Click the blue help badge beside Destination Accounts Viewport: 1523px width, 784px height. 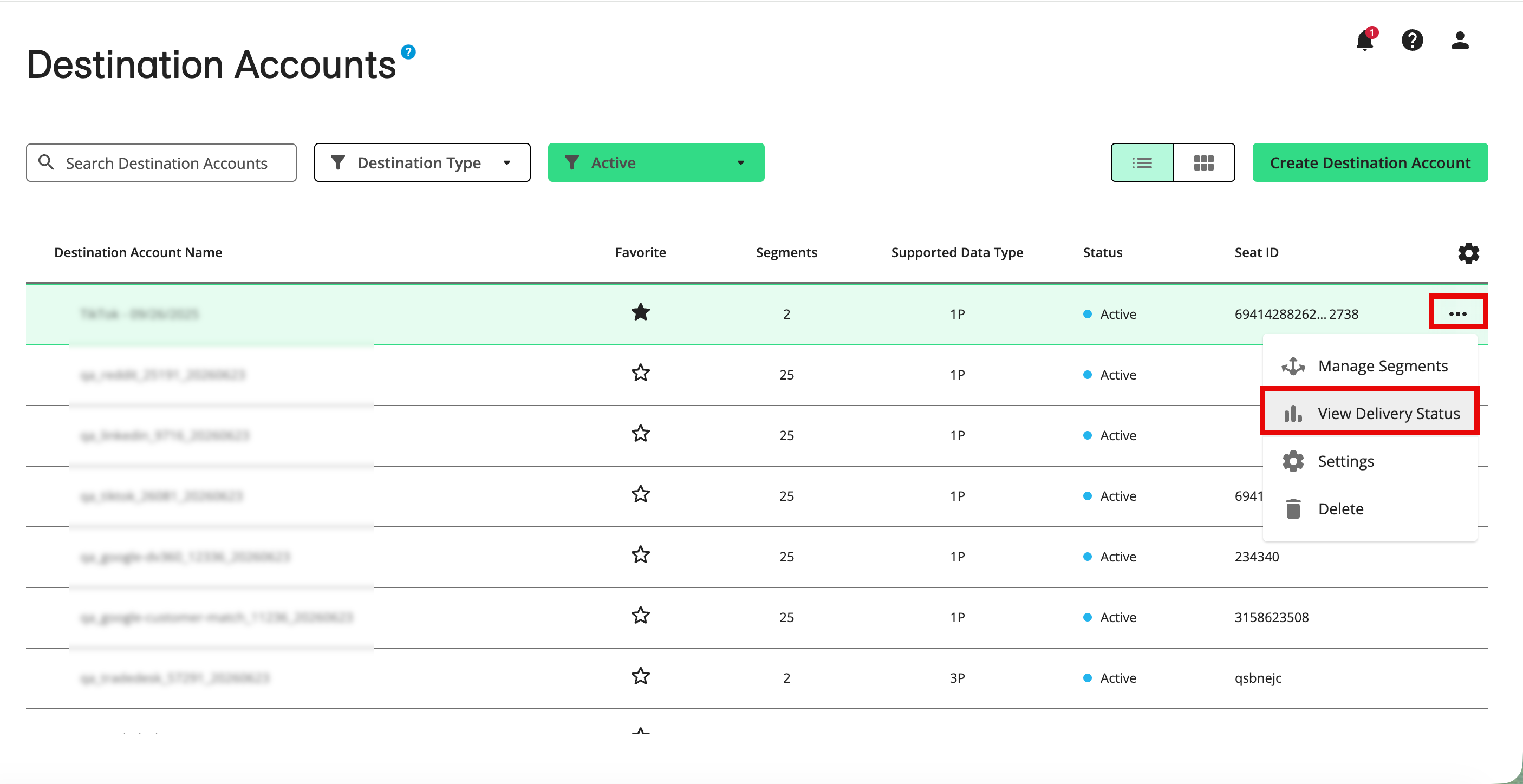tap(408, 52)
